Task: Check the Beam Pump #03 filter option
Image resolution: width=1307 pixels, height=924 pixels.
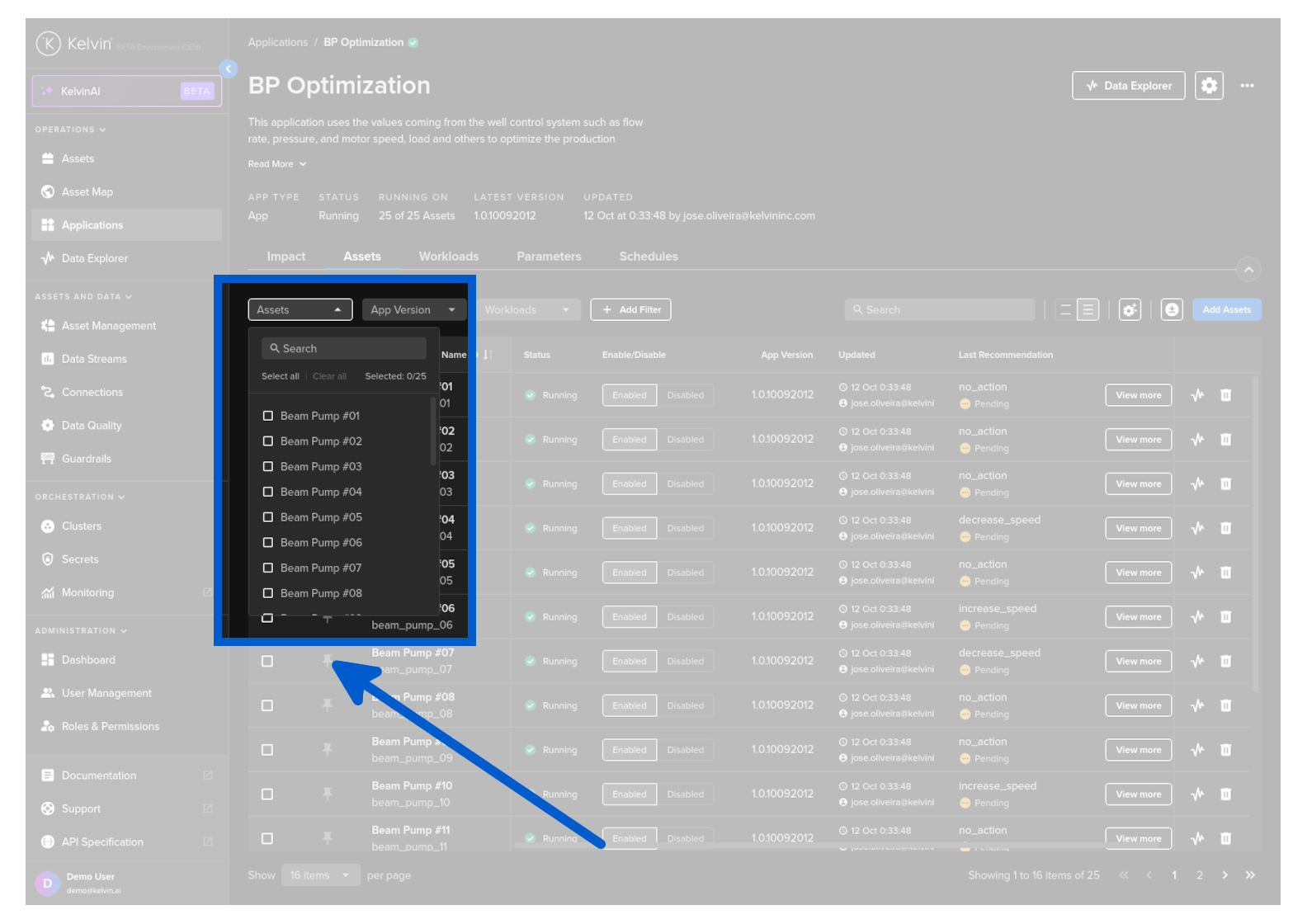Action: pos(268,467)
